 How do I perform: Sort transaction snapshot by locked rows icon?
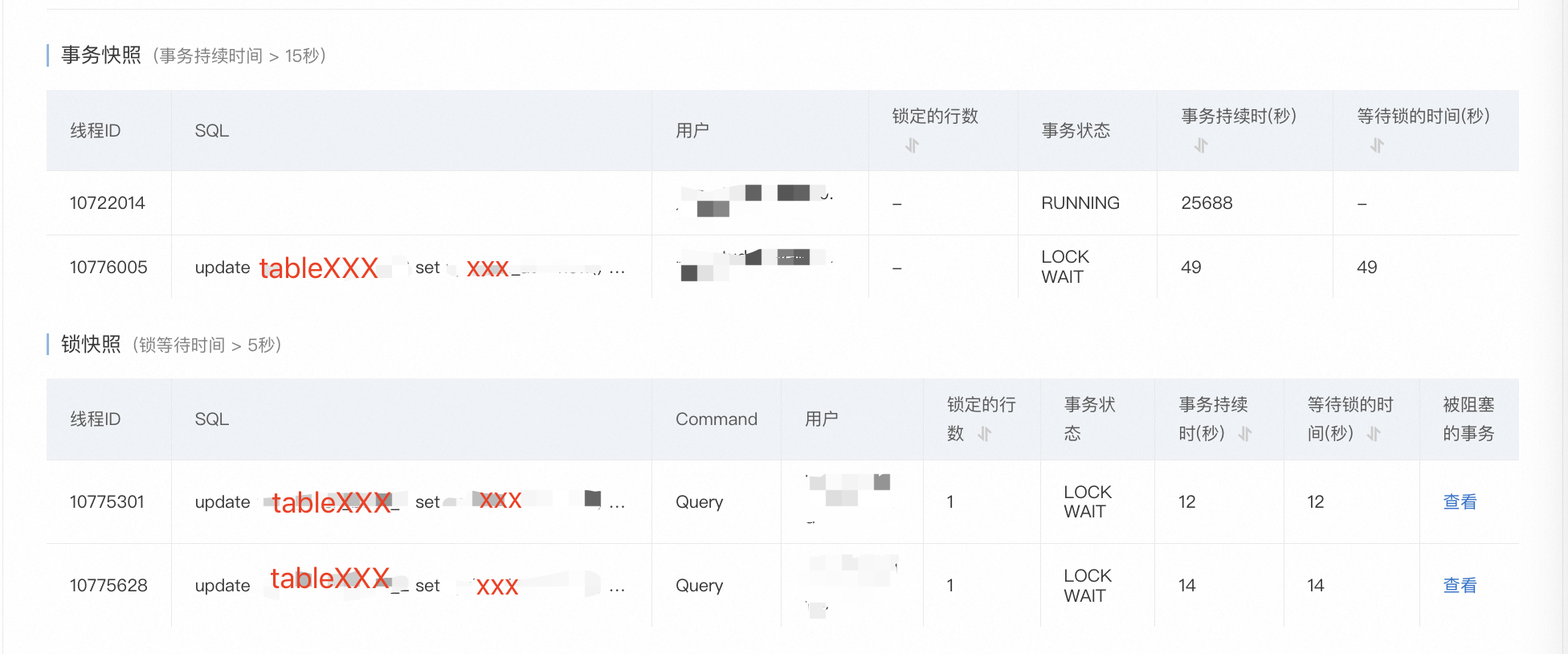tap(912, 145)
